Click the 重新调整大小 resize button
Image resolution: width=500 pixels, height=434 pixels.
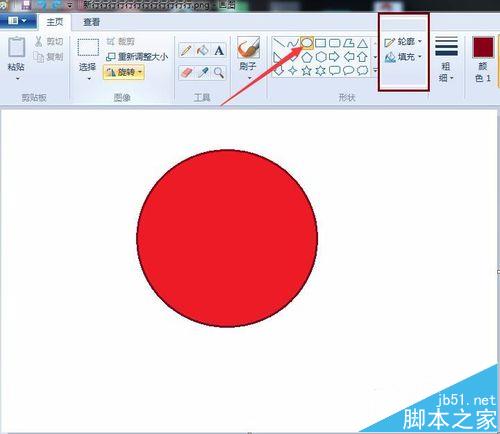(137, 57)
